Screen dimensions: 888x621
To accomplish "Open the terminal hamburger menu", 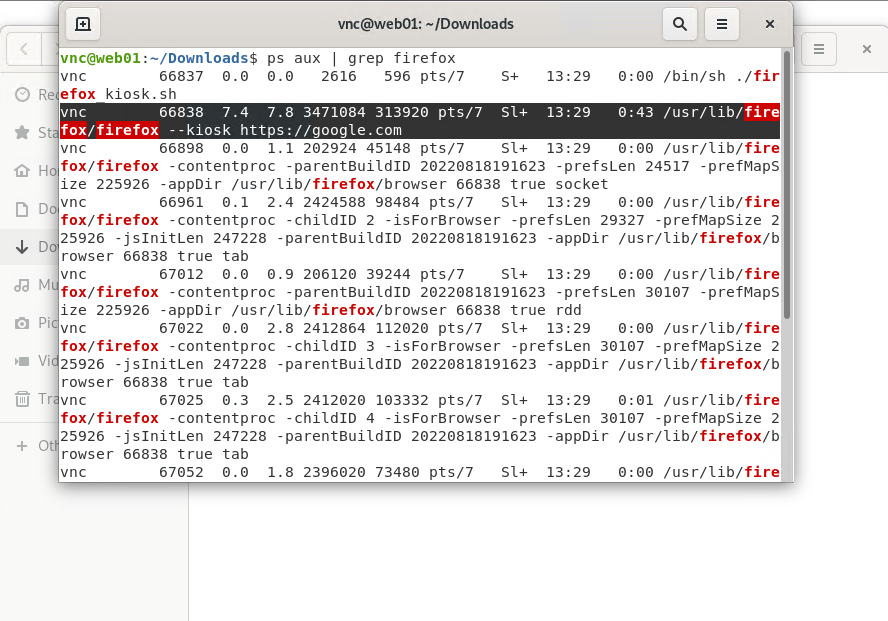I will tap(722, 24).
